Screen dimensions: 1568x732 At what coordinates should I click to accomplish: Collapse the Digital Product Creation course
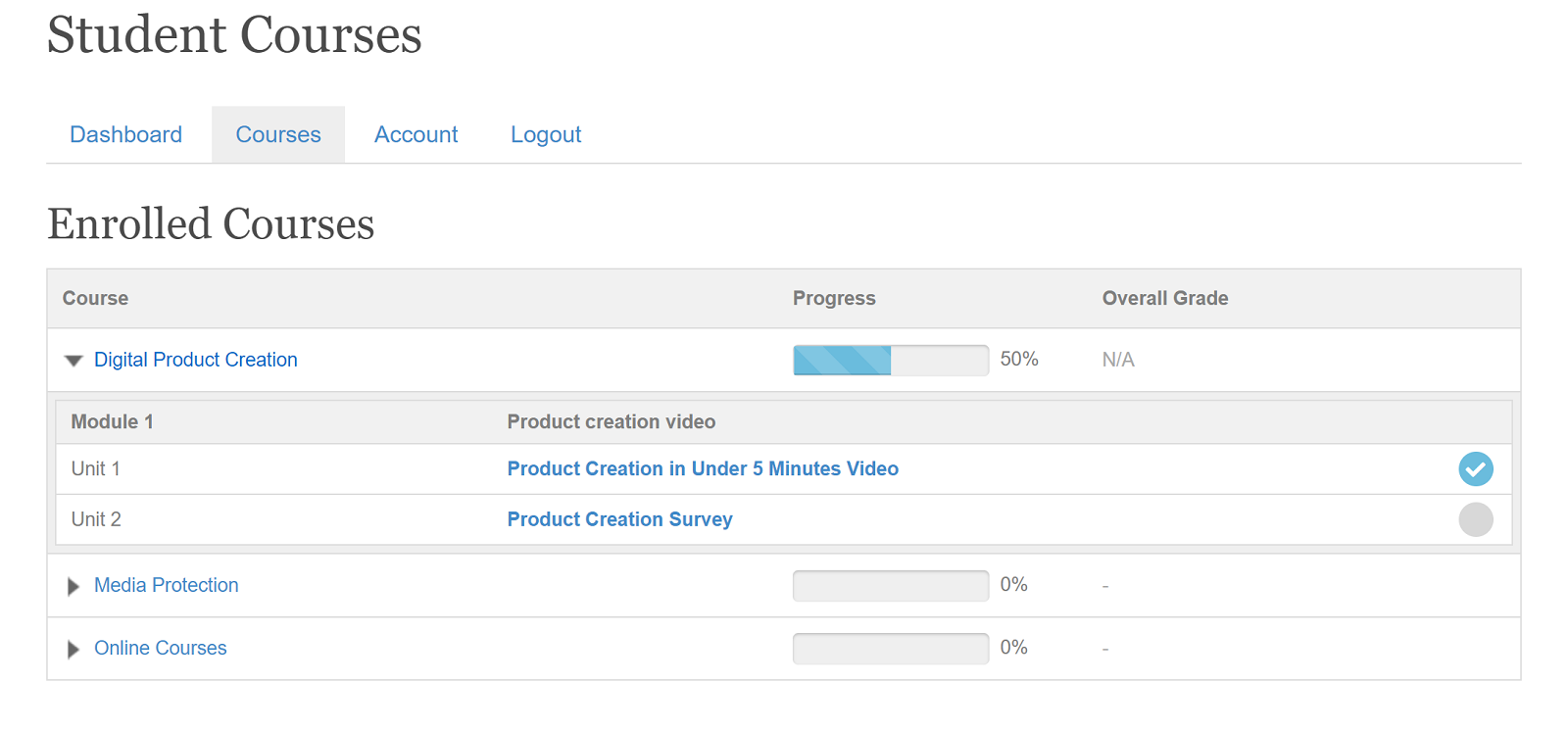73,361
